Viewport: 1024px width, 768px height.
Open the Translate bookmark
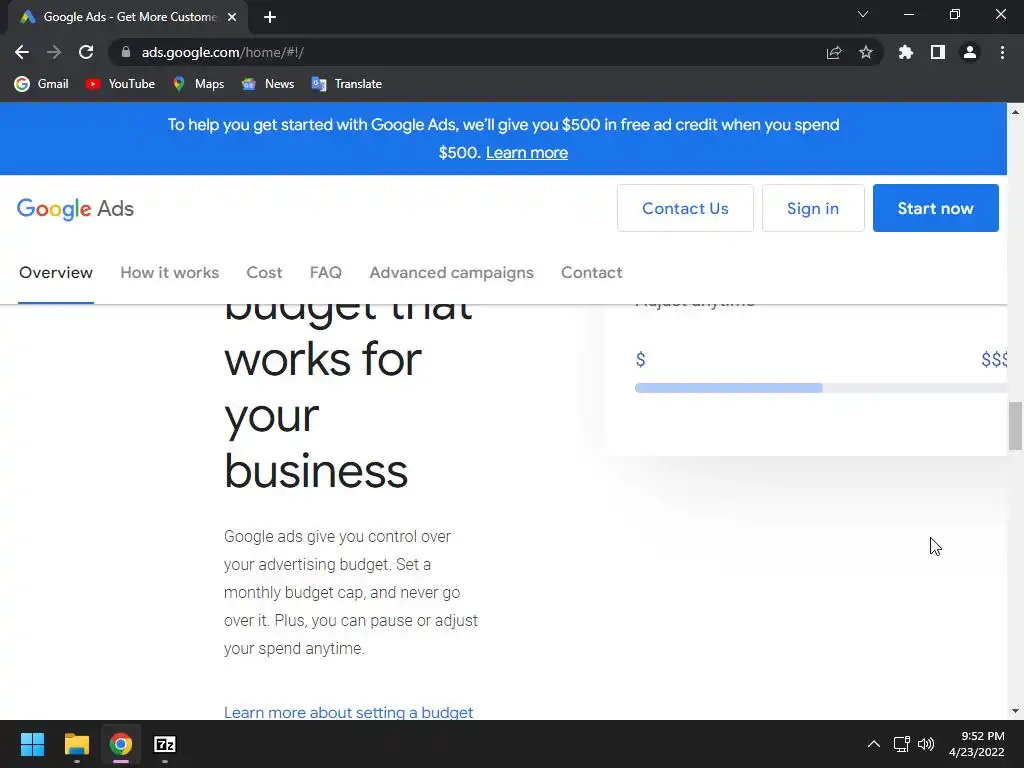(347, 84)
